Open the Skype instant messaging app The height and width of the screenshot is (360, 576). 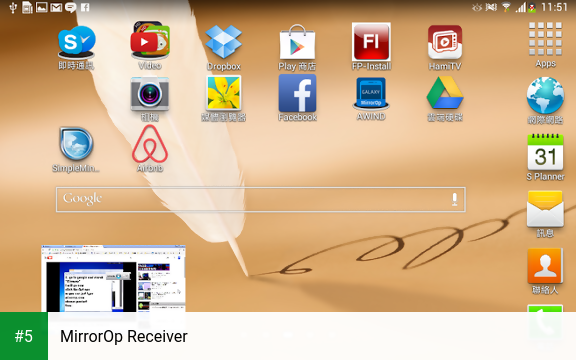click(76, 42)
